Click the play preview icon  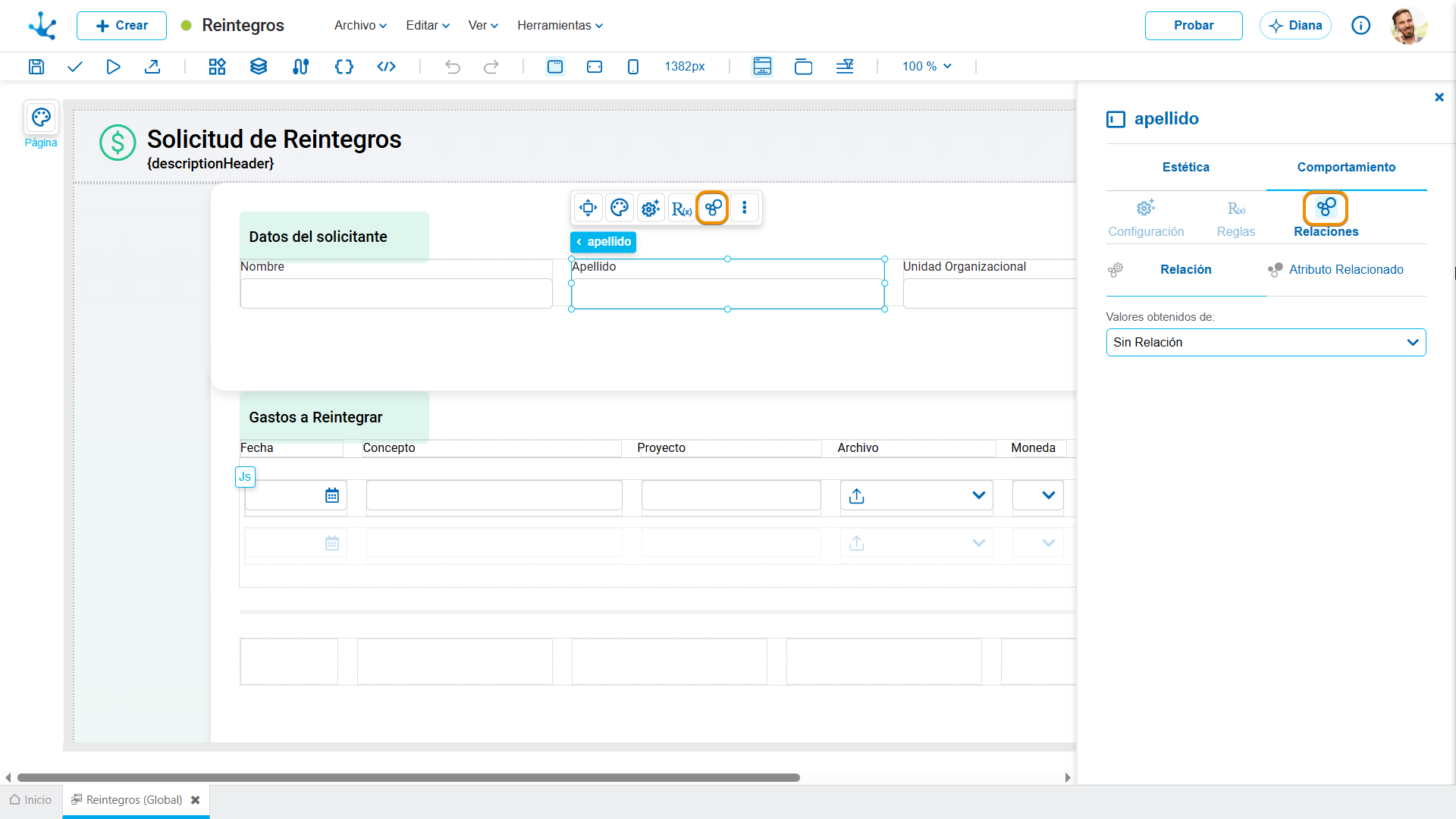click(113, 67)
